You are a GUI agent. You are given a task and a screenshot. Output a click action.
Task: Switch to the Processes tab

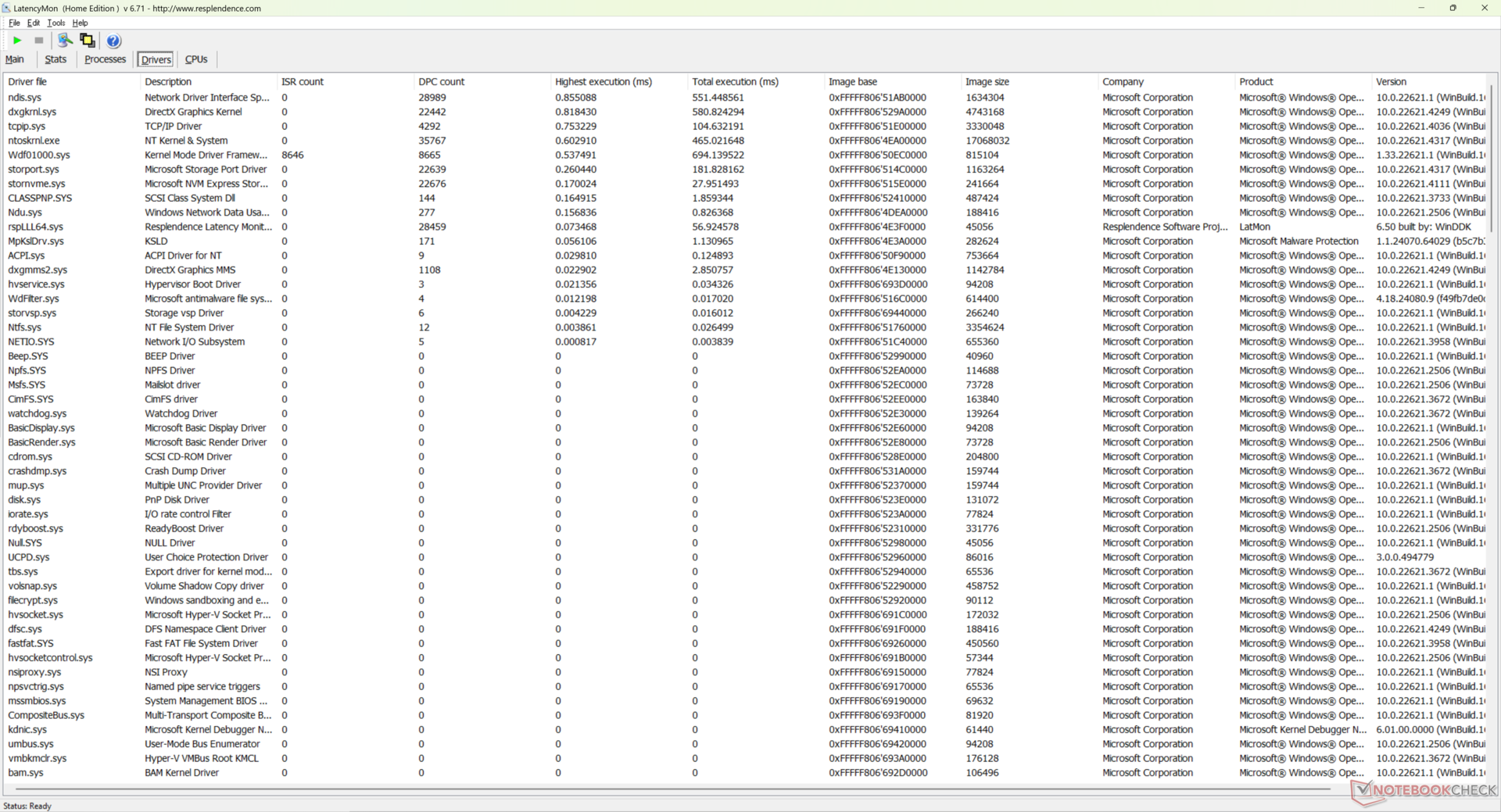(x=105, y=59)
